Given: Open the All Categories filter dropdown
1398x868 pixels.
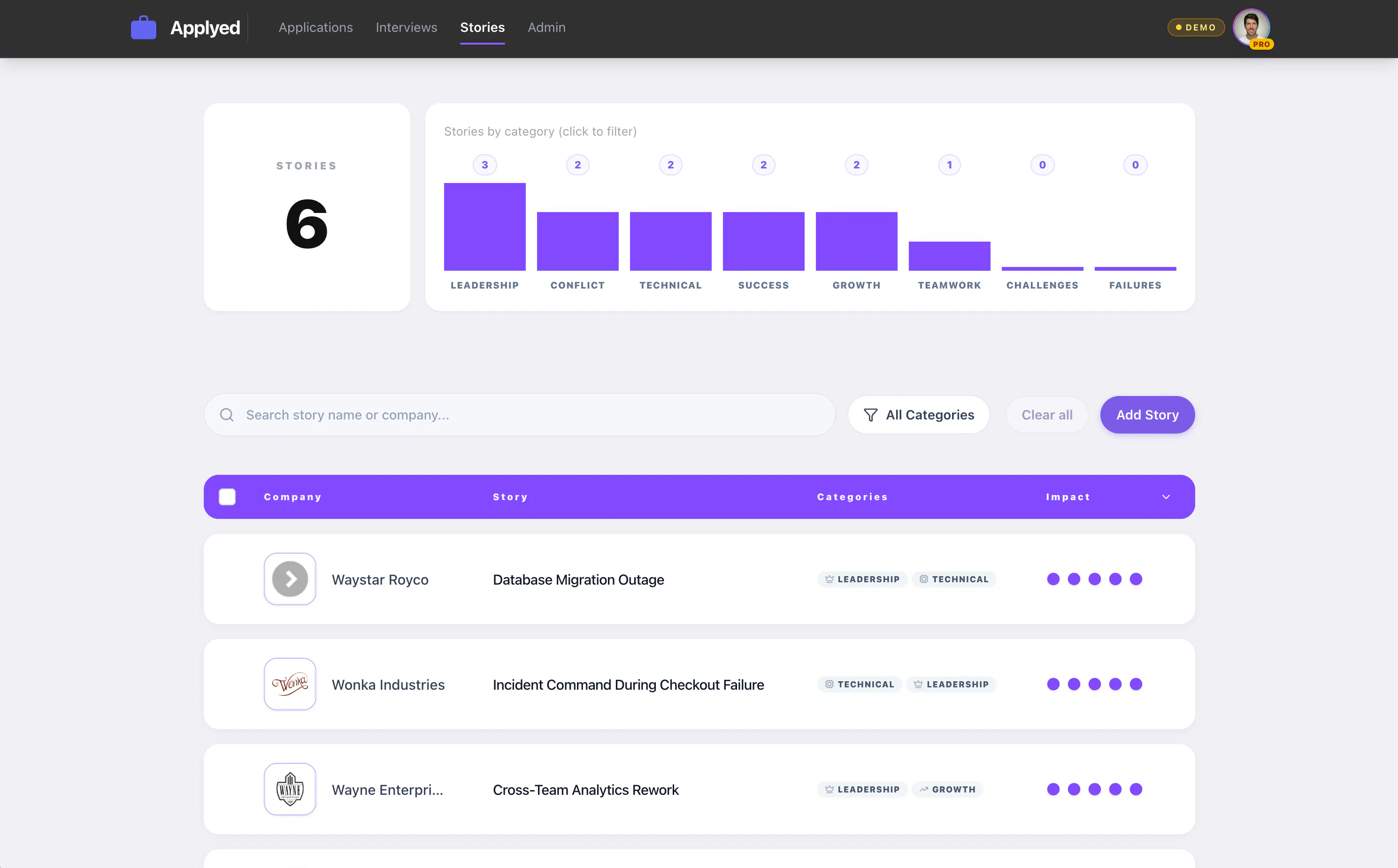Looking at the screenshot, I should click(919, 414).
